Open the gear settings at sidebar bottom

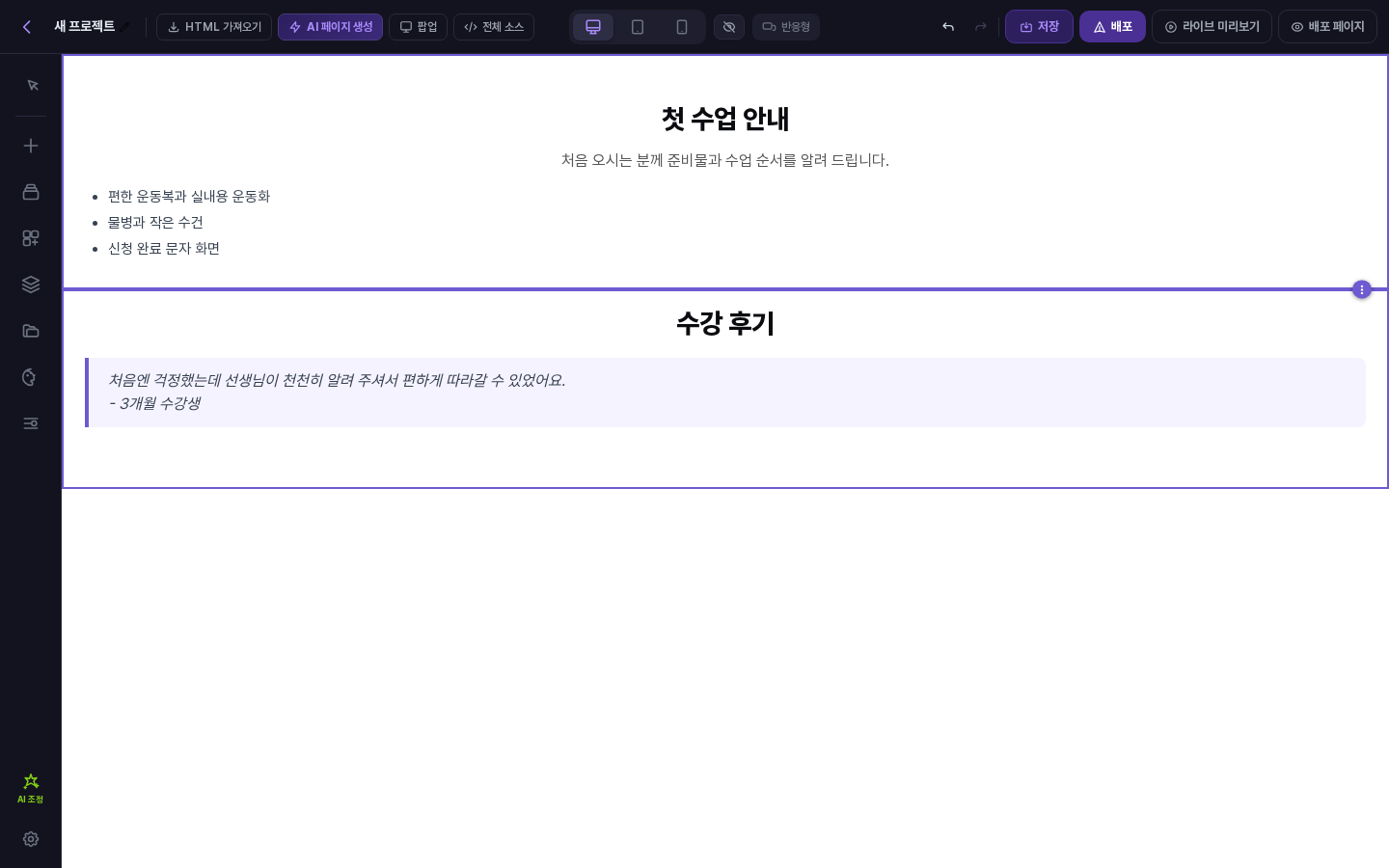pos(31,839)
